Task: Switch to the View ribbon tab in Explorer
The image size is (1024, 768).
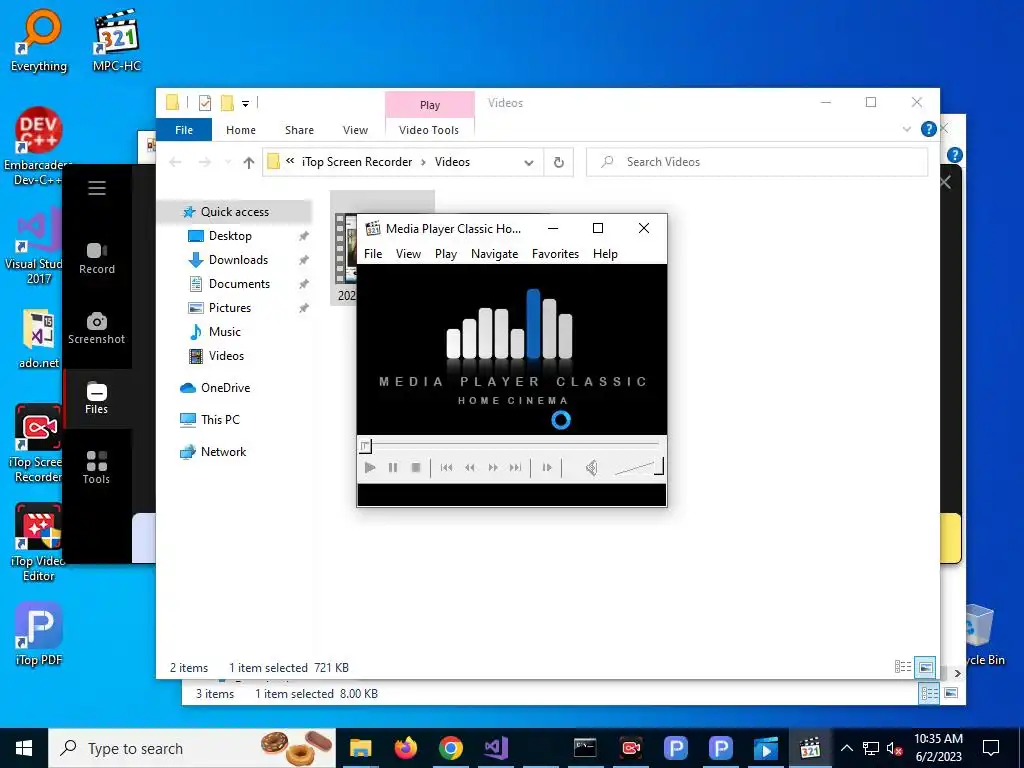Action: [x=355, y=130]
